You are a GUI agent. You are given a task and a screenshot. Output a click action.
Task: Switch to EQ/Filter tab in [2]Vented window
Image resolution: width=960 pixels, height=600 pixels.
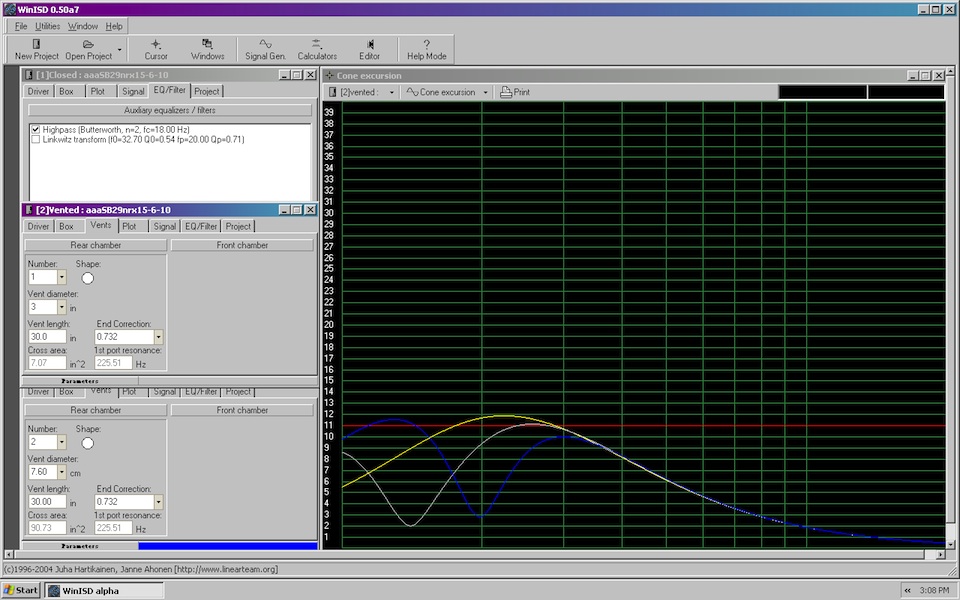click(x=201, y=227)
